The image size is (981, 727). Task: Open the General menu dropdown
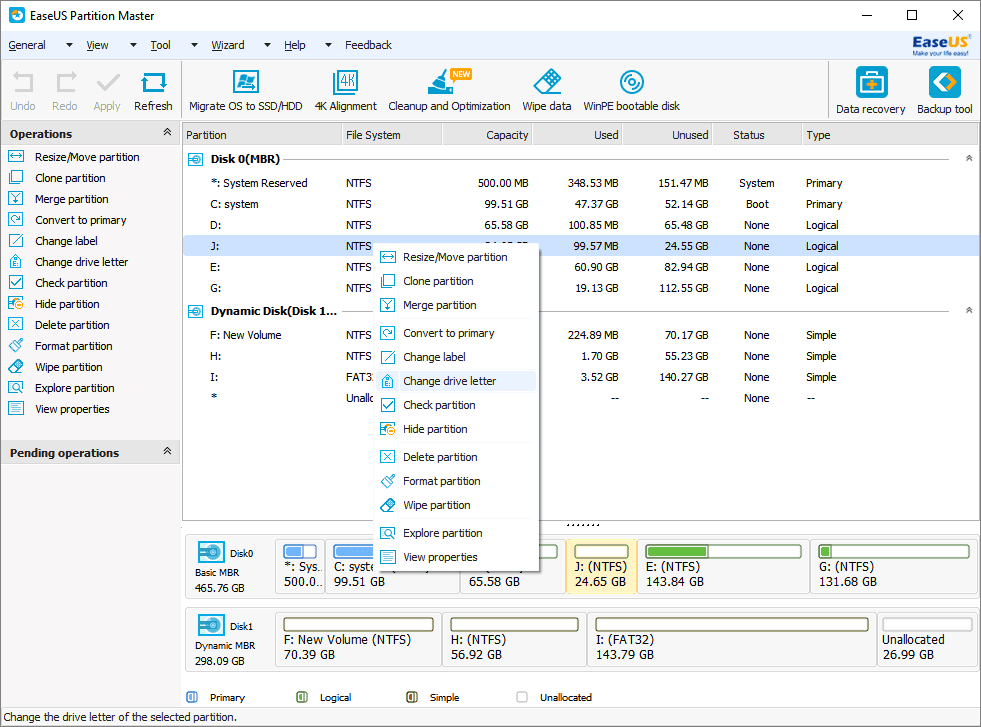(69, 45)
